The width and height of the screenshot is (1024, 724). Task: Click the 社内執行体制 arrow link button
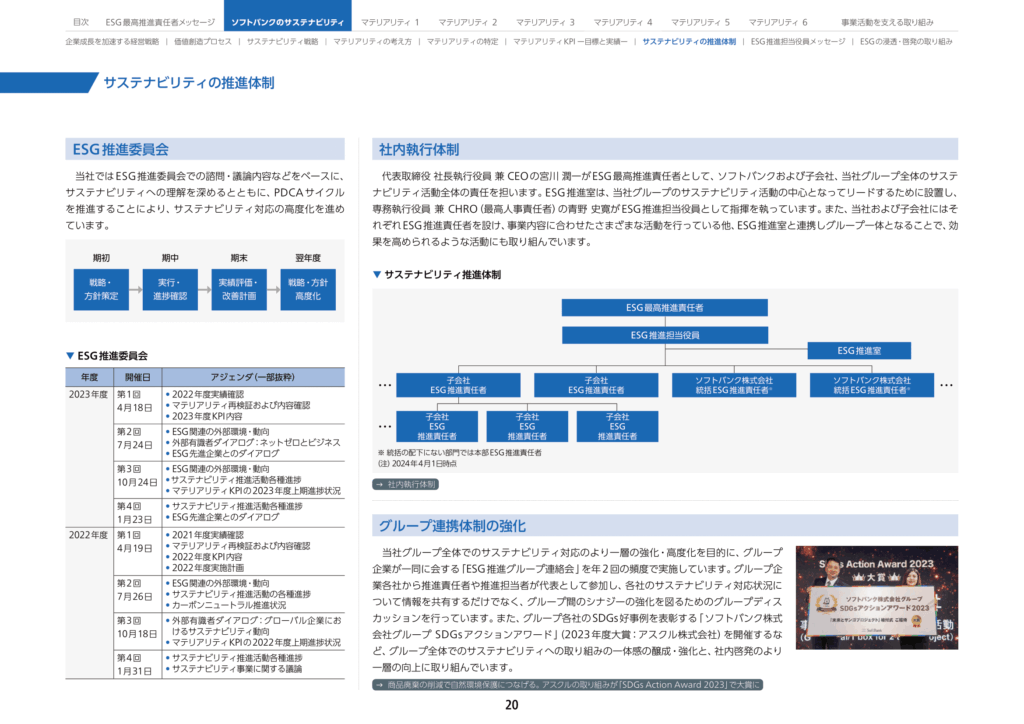[x=405, y=484]
